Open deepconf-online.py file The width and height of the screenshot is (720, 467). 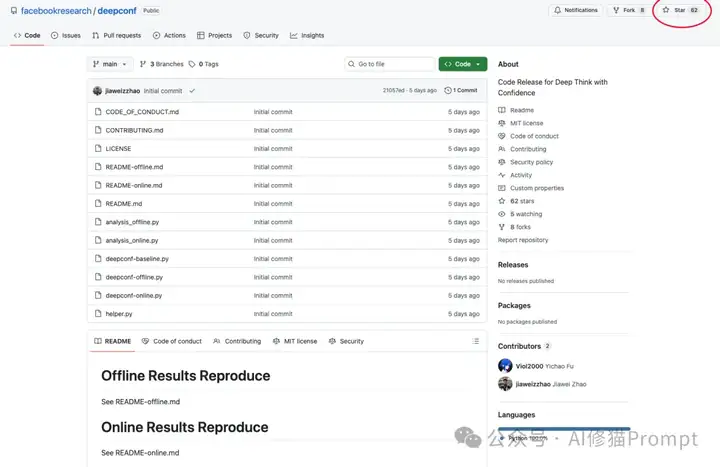(134, 296)
